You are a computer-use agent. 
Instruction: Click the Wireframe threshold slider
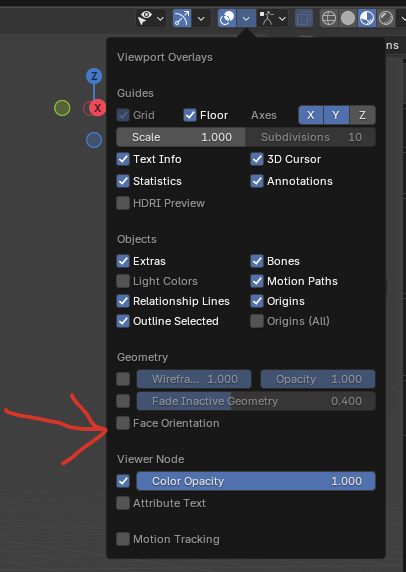194,379
